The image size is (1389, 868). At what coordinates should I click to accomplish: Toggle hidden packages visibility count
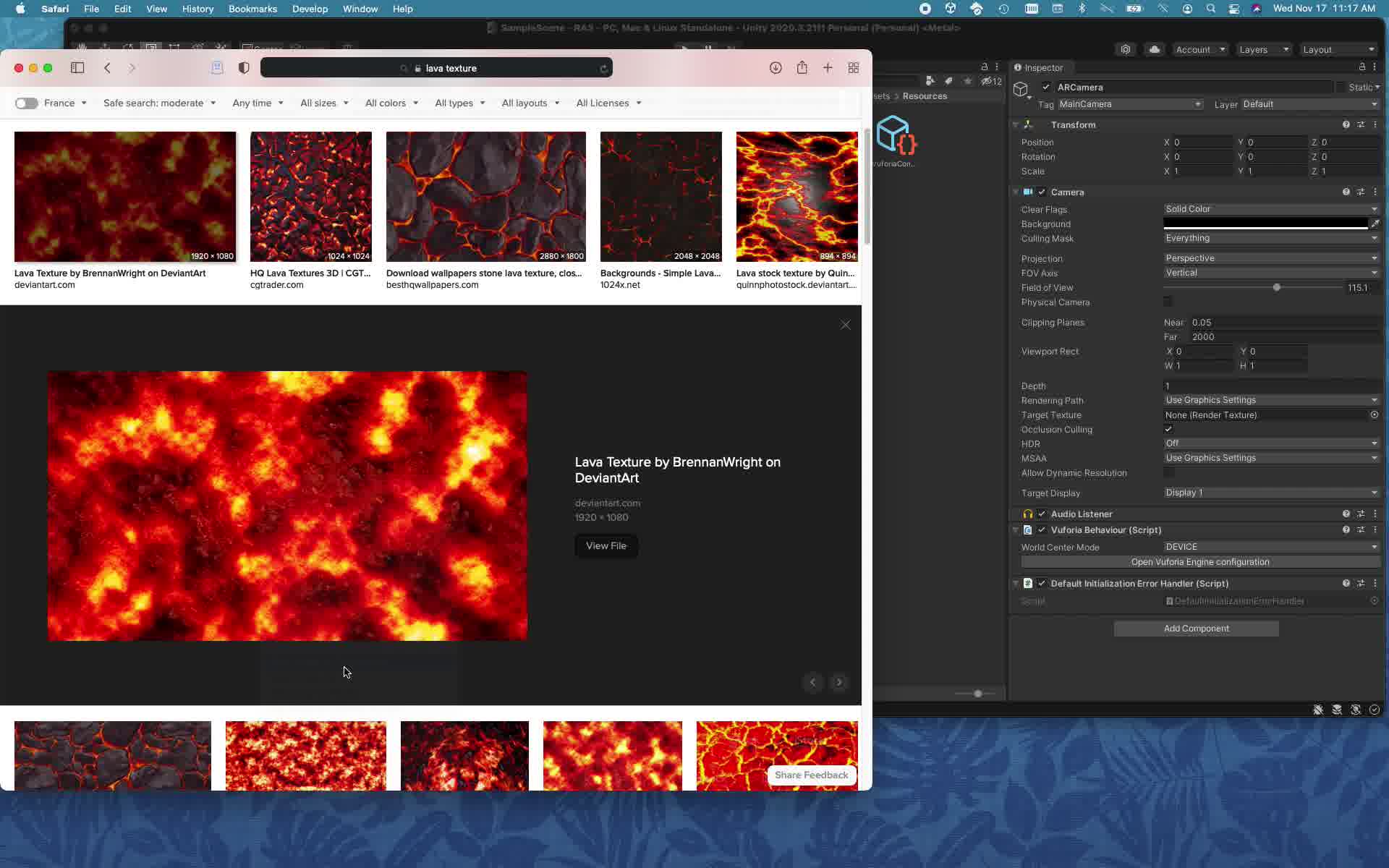point(991,81)
